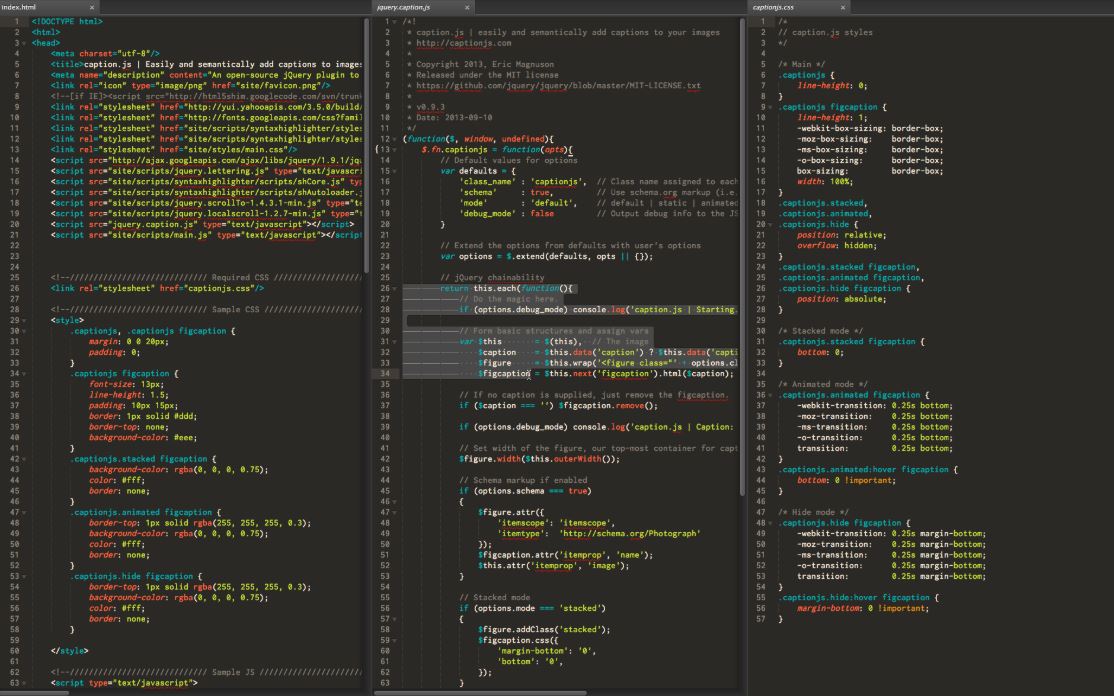
Task: Click '$figcaption.remove();' call
Action: pyautogui.click(x=608, y=406)
